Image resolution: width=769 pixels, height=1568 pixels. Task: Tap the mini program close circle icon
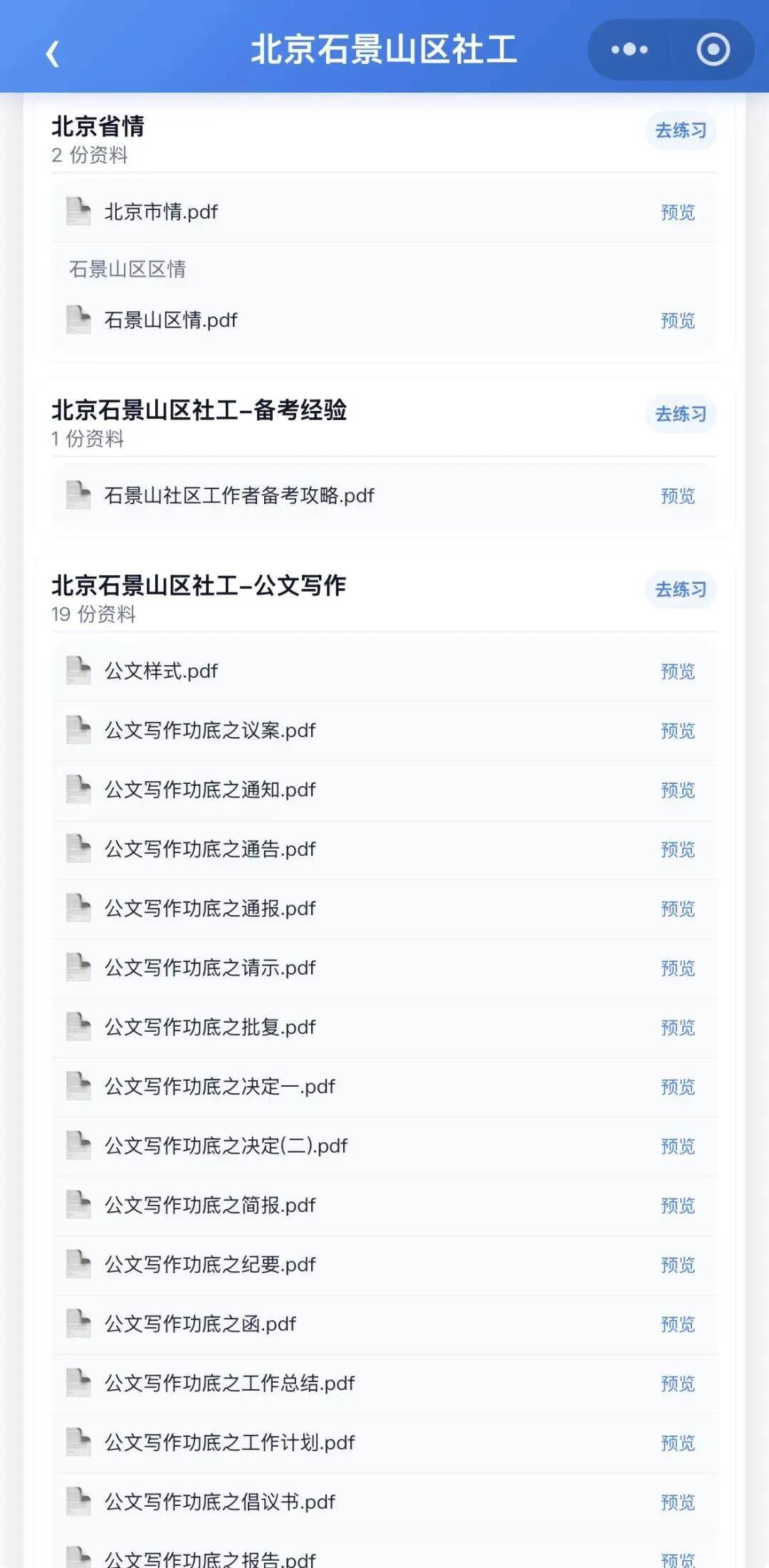coord(713,50)
